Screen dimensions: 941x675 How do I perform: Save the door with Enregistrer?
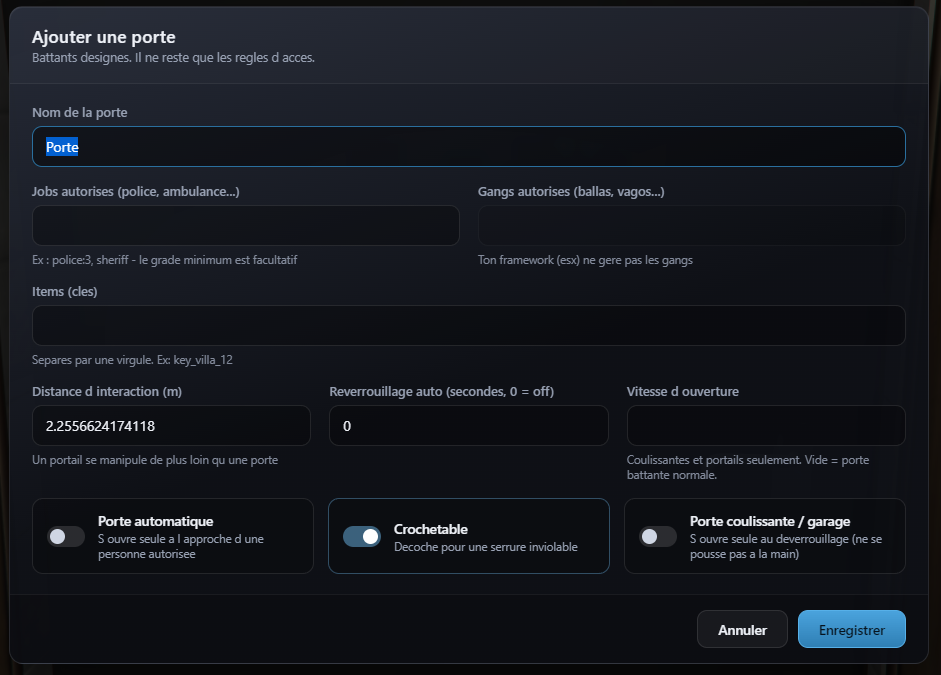click(x=852, y=629)
